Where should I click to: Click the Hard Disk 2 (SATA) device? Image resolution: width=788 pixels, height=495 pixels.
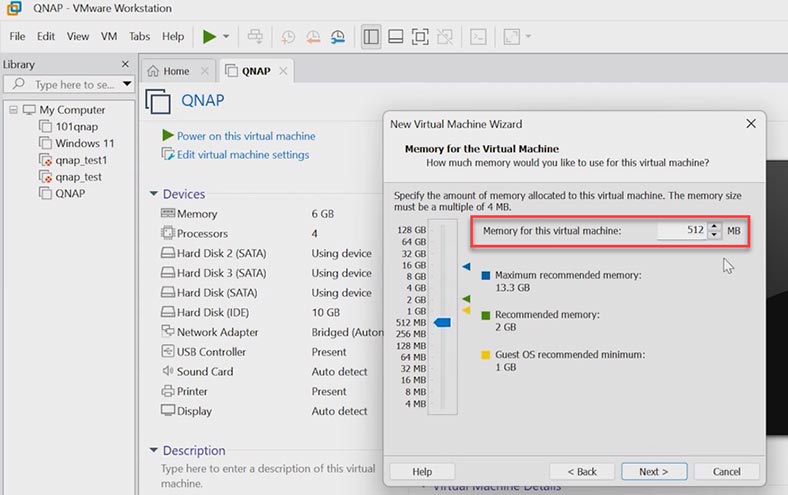[x=221, y=253]
